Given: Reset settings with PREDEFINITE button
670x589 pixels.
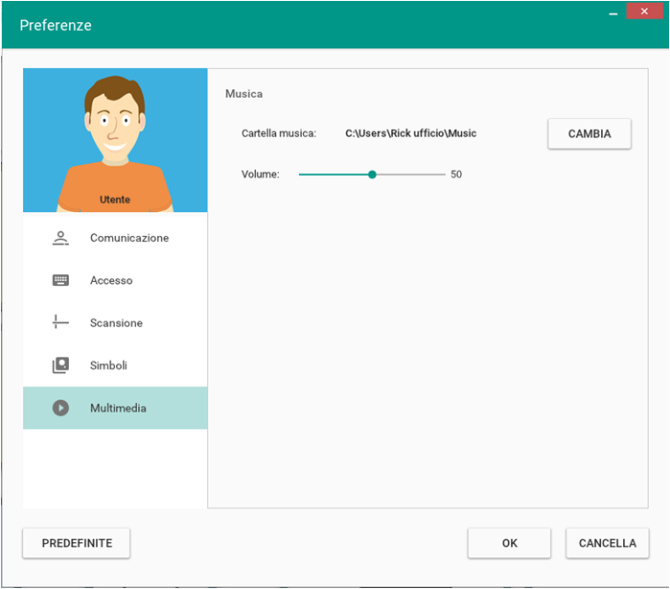Looking at the screenshot, I should tap(76, 543).
